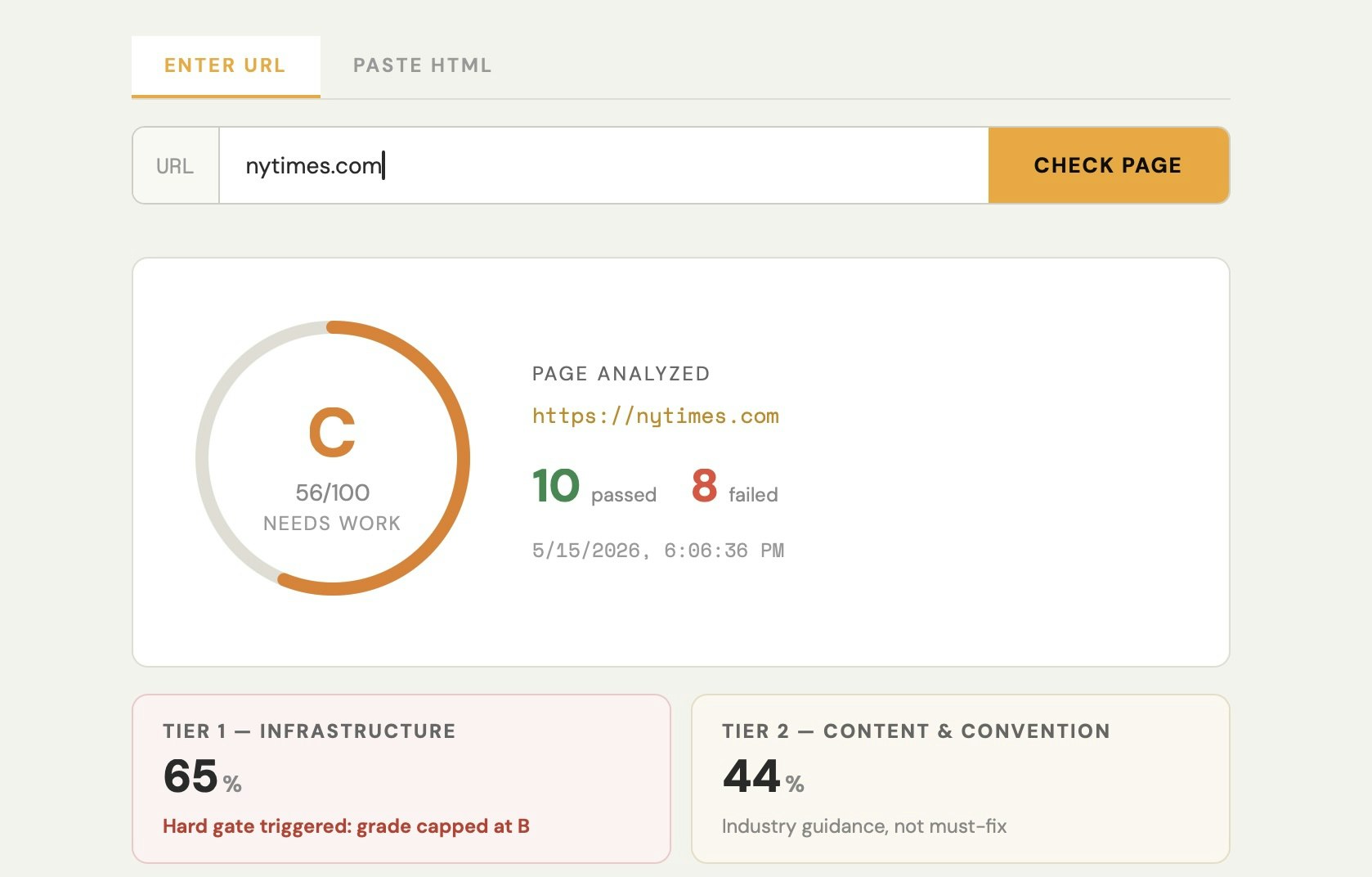Click the Industry guidance, not must-fix note

point(864,826)
